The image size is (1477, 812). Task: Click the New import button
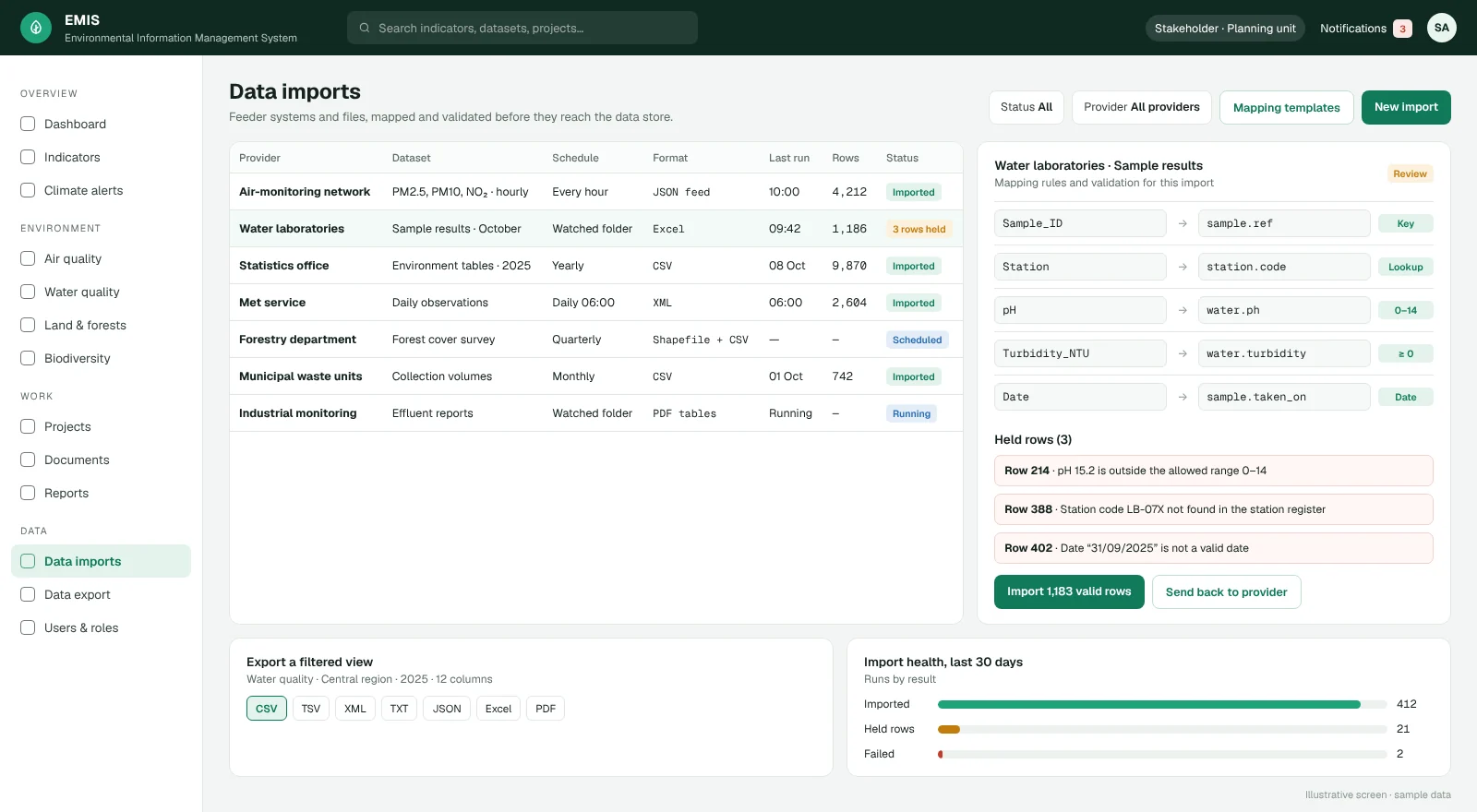tap(1406, 107)
